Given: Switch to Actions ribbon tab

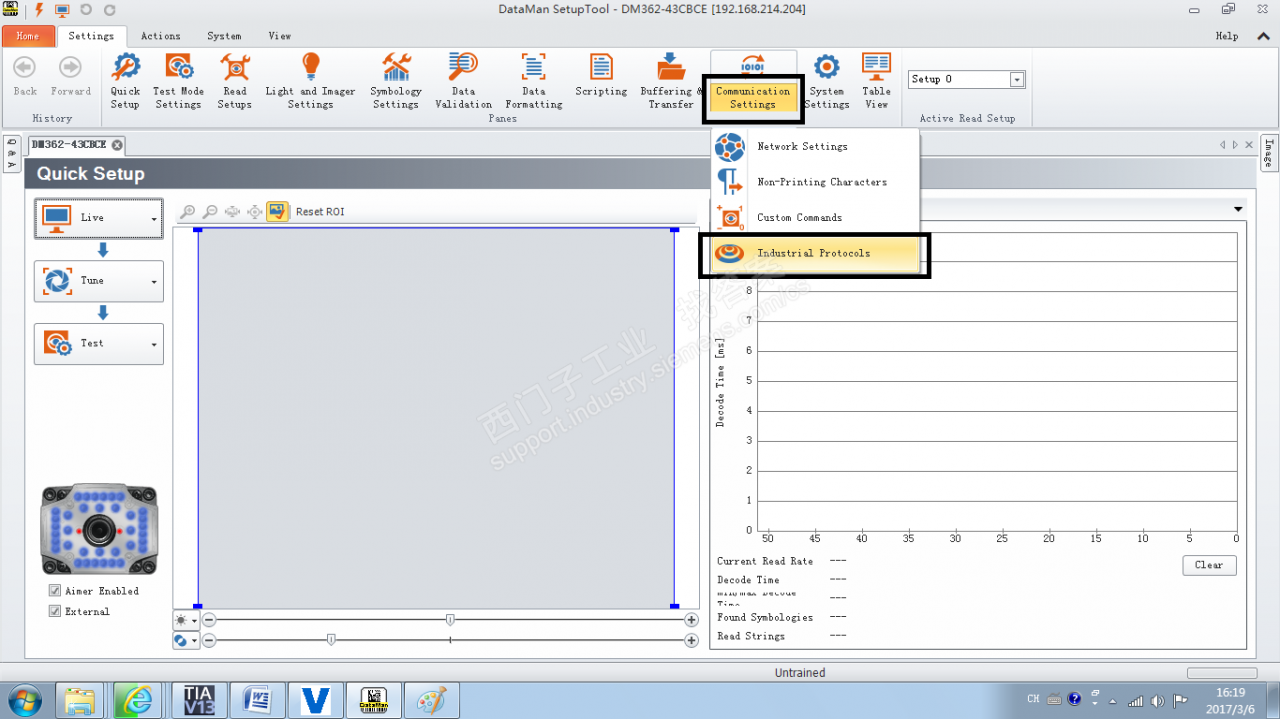Looking at the screenshot, I should (x=160, y=36).
